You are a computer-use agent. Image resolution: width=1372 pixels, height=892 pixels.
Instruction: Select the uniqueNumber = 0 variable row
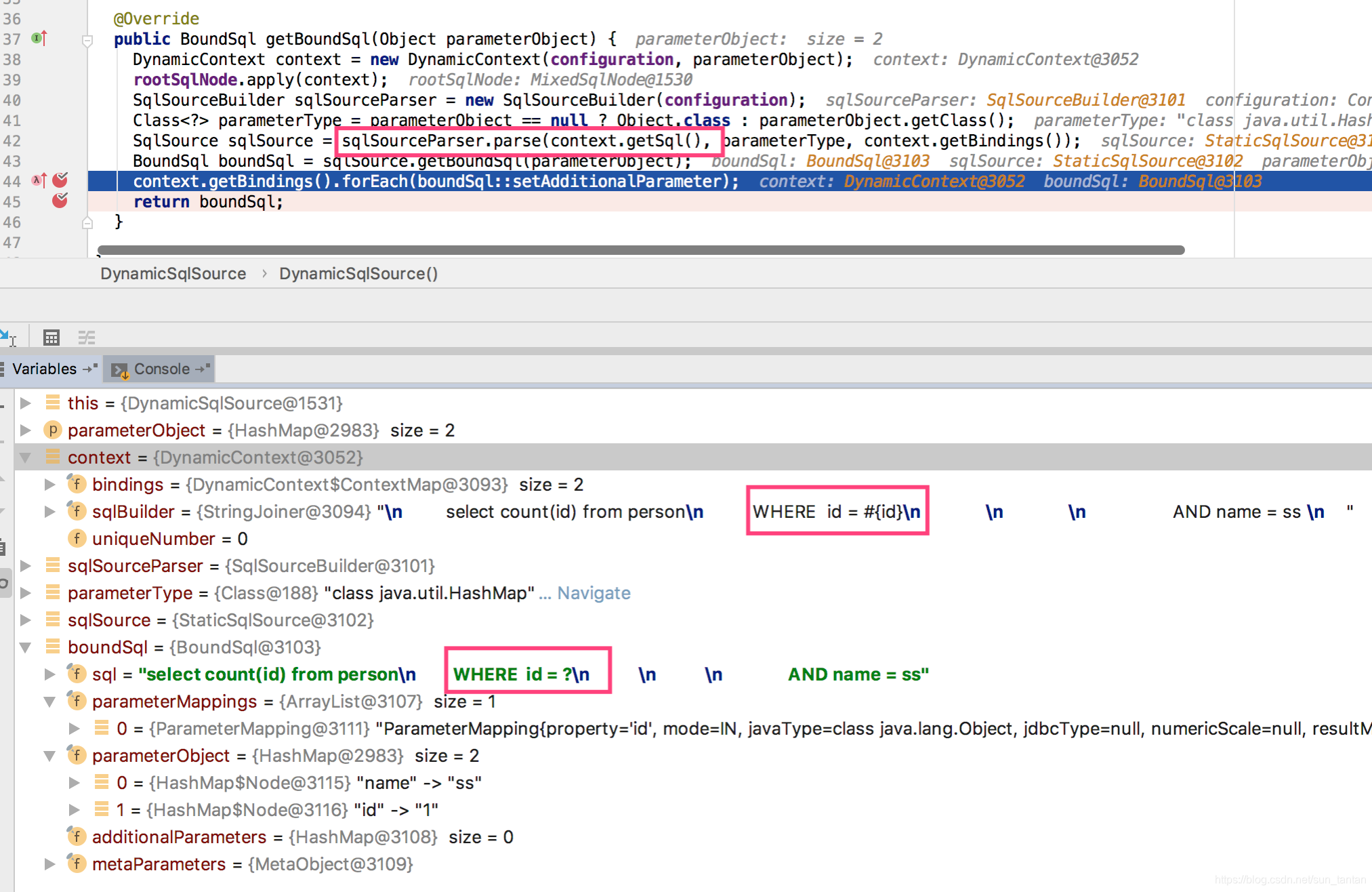[x=692, y=539]
